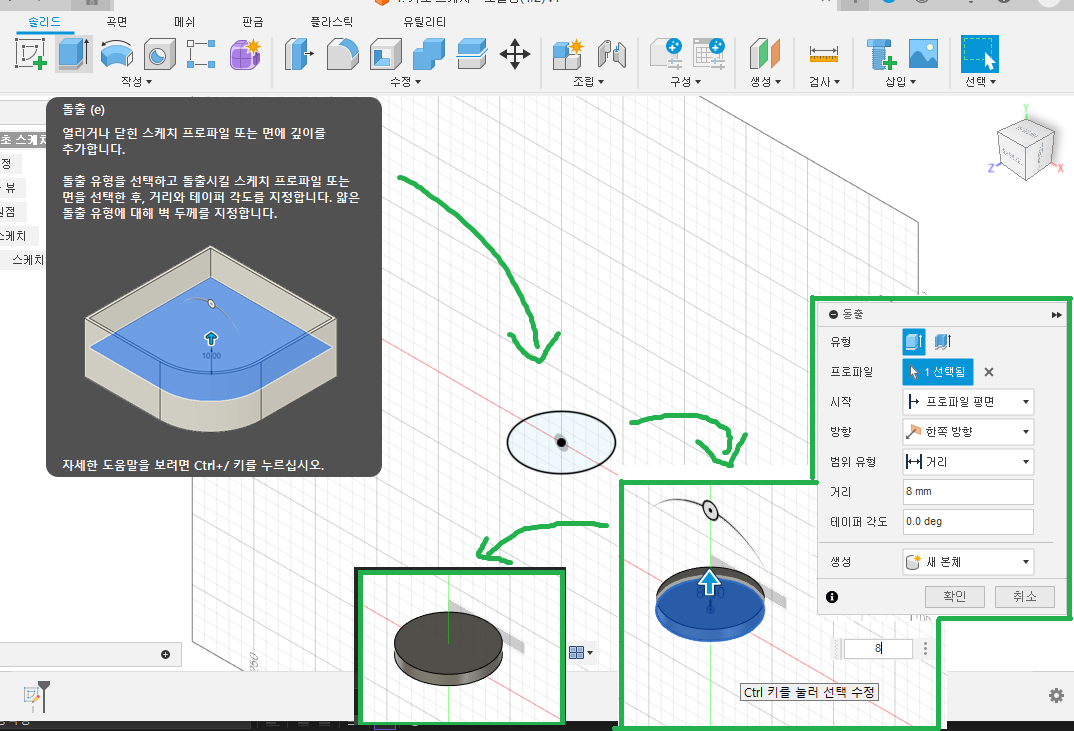Clear the profile selection with the X
Viewport: 1074px width, 731px height.
pos(988,372)
